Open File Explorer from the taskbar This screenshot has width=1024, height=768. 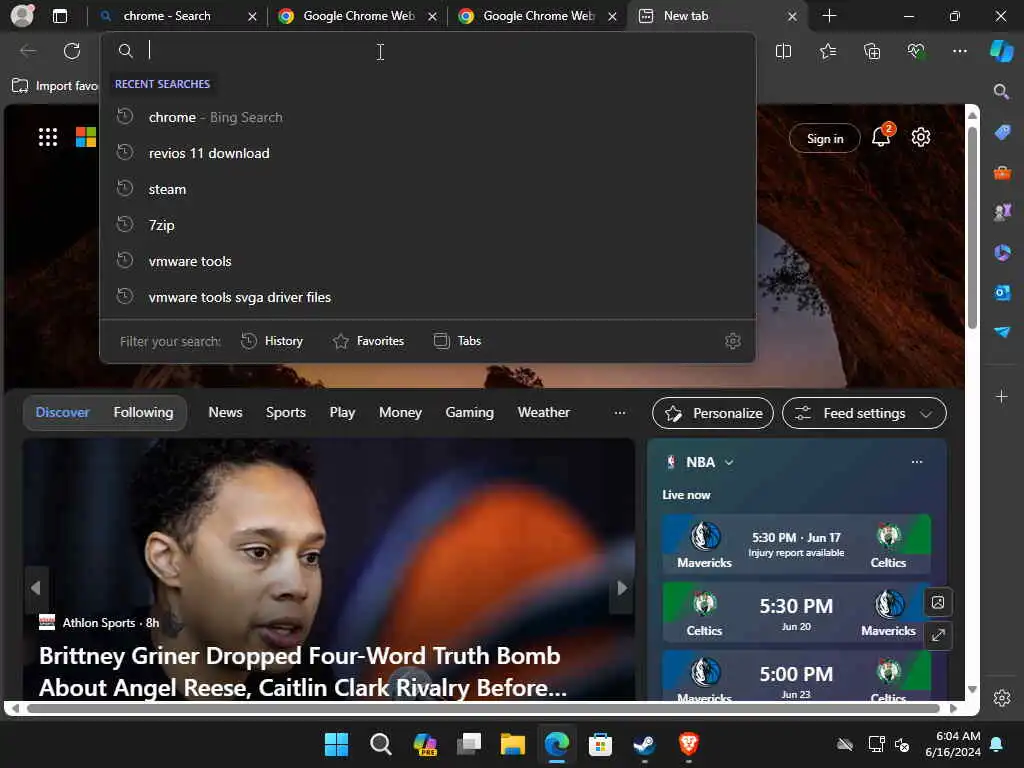(x=513, y=744)
